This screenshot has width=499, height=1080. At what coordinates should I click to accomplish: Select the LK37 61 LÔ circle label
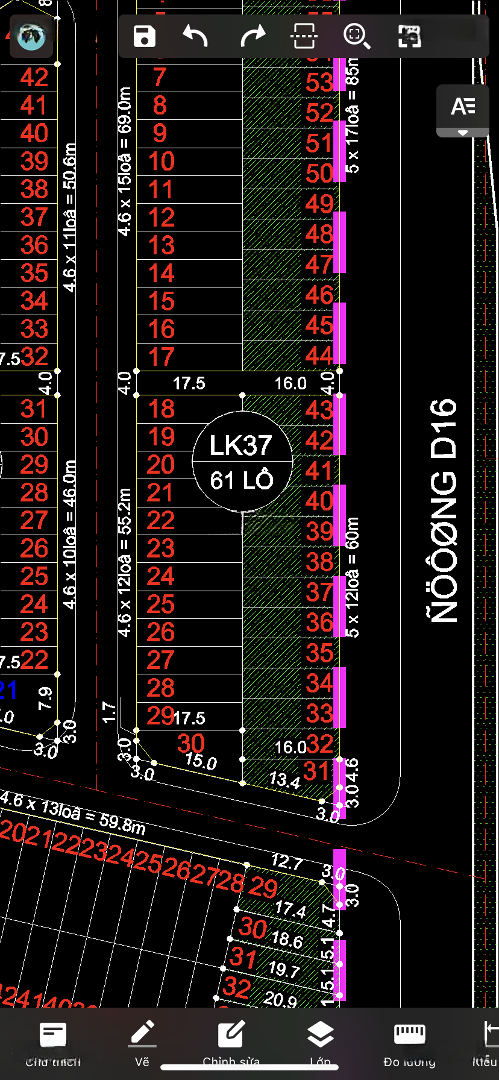242,461
